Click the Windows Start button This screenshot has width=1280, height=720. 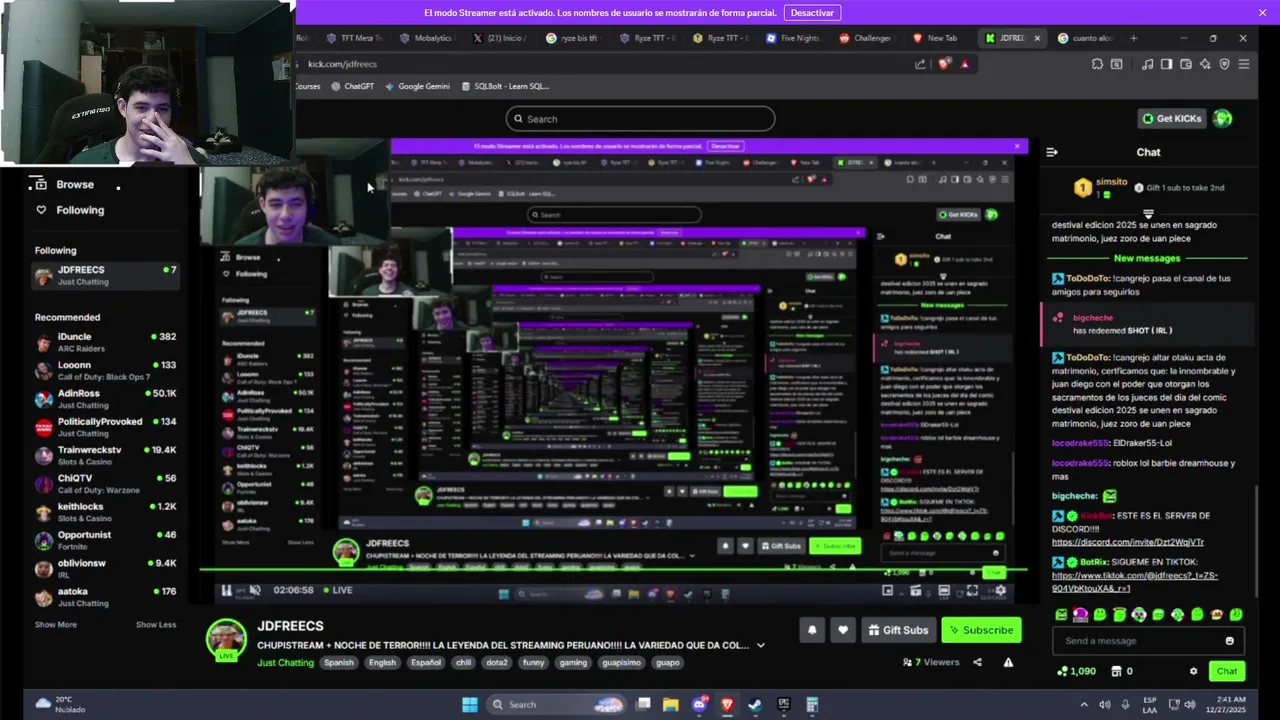pyautogui.click(x=470, y=705)
